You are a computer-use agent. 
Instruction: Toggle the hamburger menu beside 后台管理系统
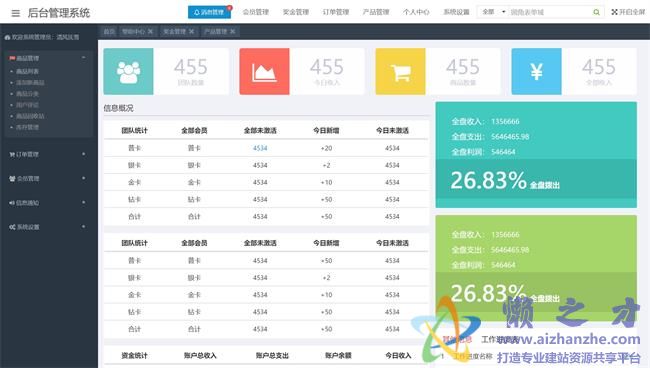16,13
